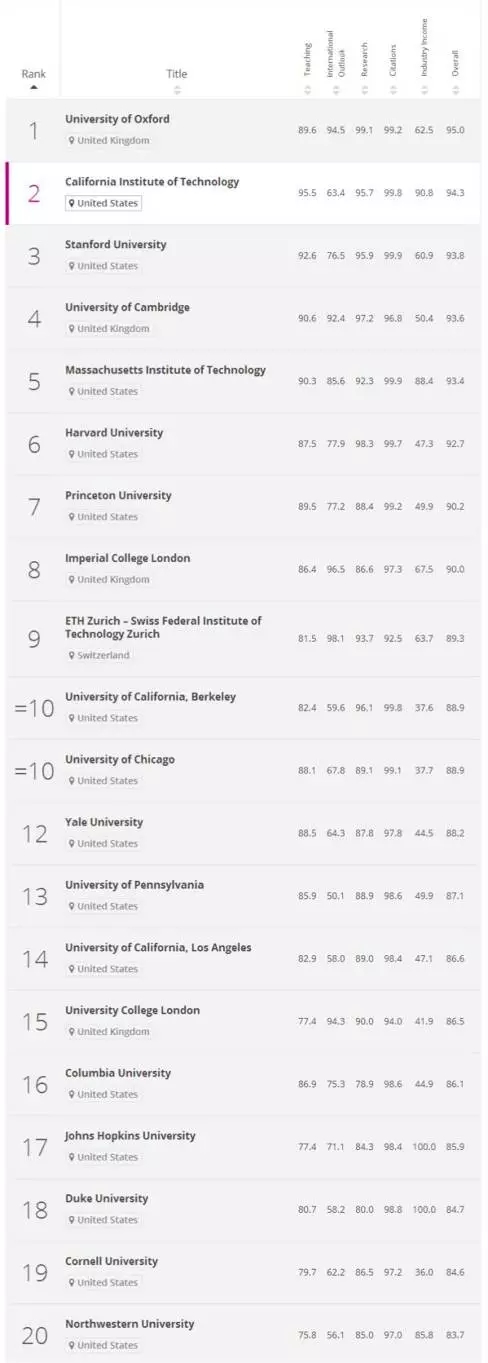The image size is (488, 1363).
Task: Sort by International Outlook arrows
Action: (x=337, y=90)
